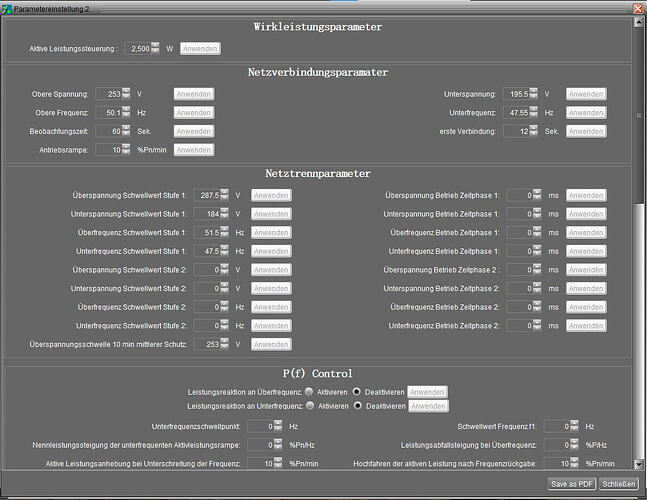Click the Aktive Leistungssteuerung spinner arrows
647x500 pixels.
[x=155, y=48]
